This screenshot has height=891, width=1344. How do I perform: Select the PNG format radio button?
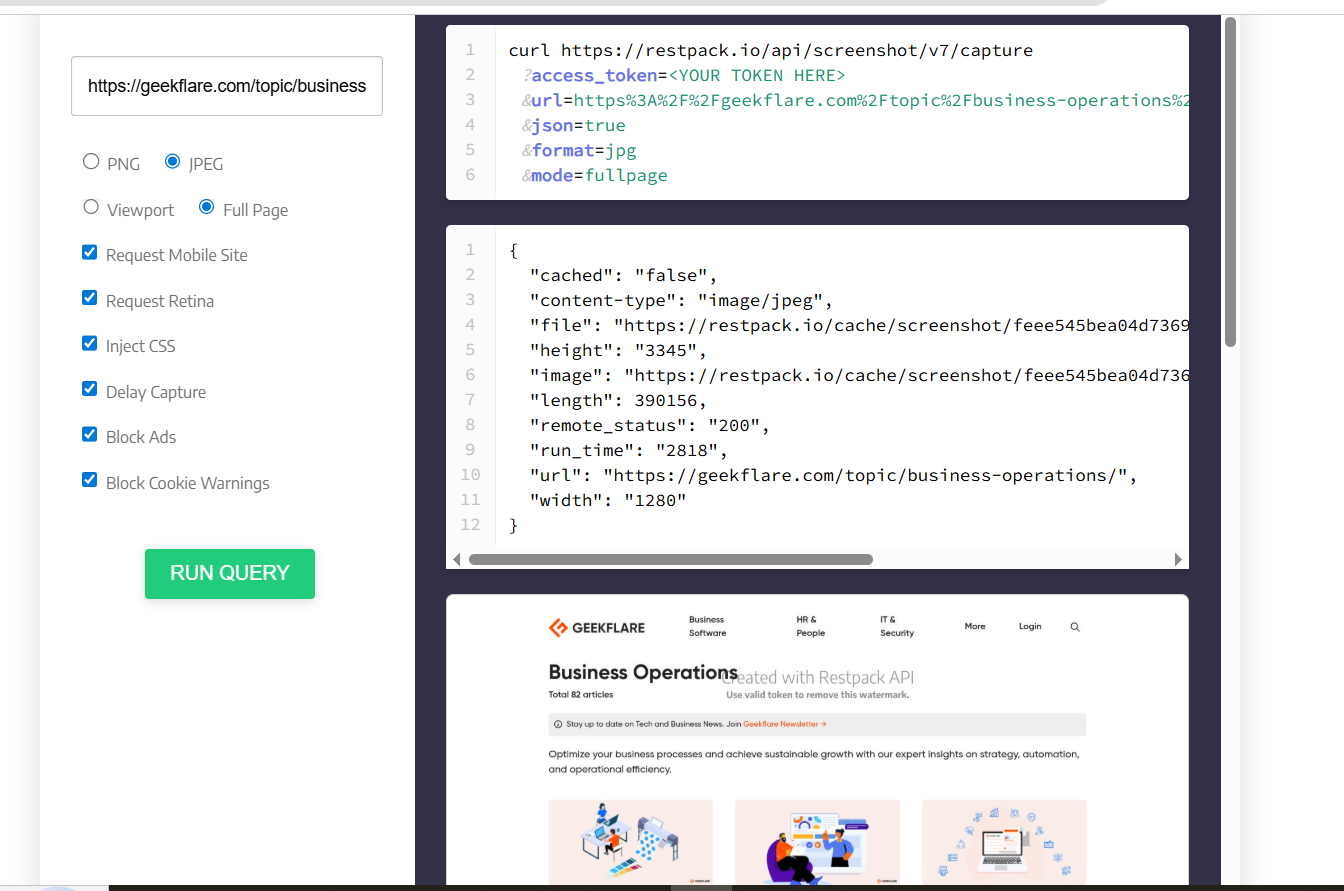click(x=90, y=161)
